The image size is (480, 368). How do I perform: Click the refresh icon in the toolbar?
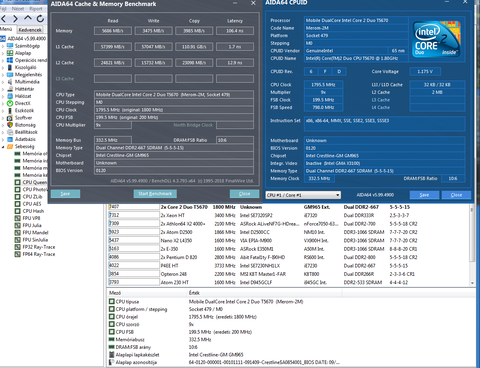40,19
